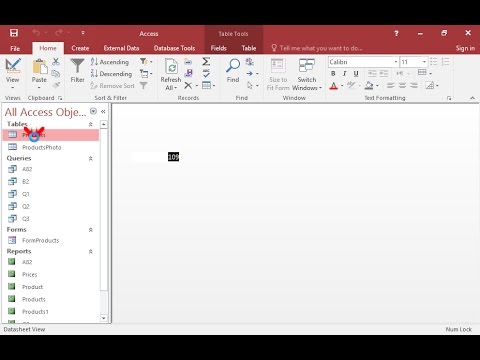Open the All Access Objects pane menu arrow
The height and width of the screenshot is (360, 480).
coord(93,111)
